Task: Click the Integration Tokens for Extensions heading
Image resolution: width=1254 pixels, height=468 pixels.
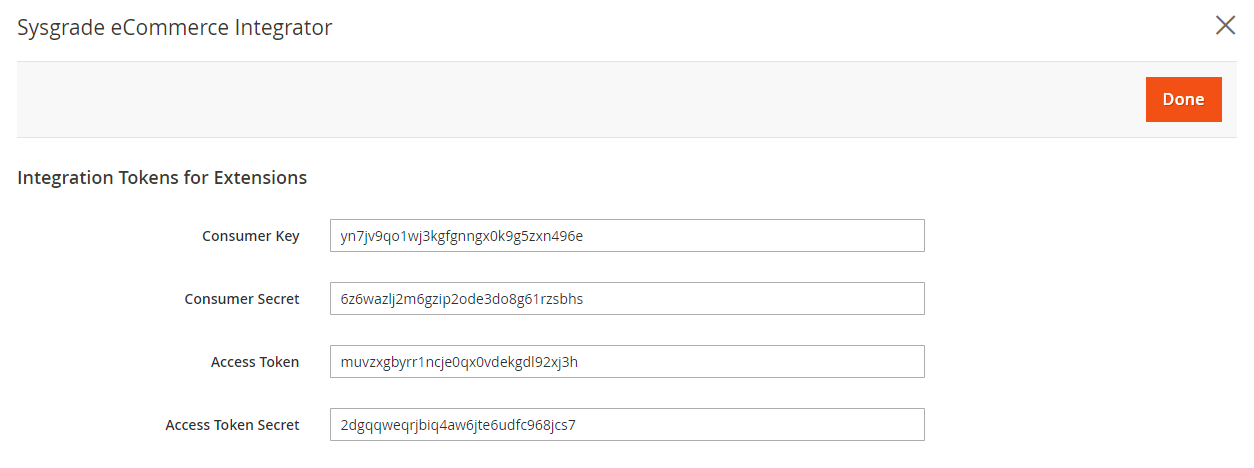Action: (162, 178)
